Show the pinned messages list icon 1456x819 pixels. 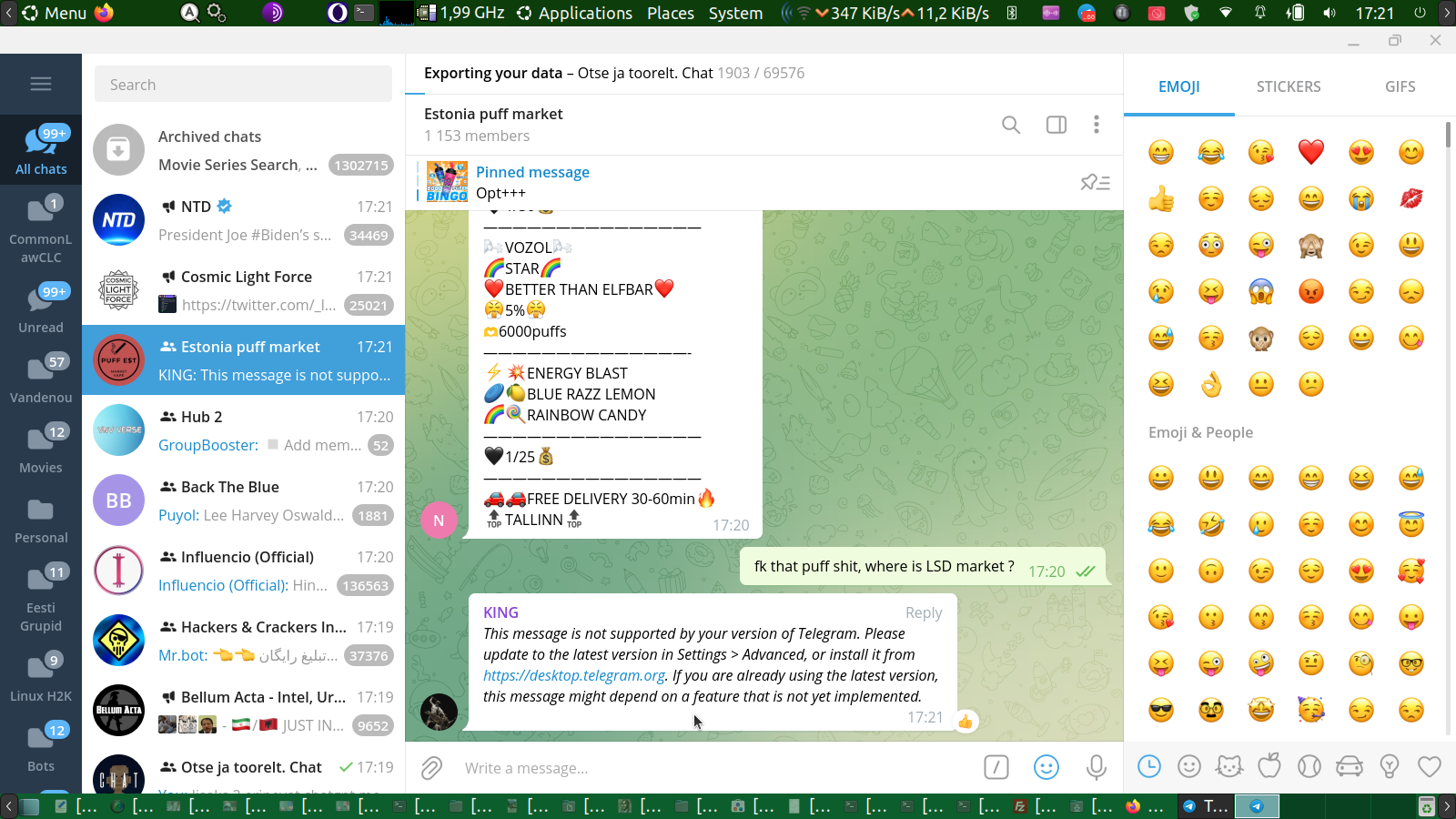click(1096, 183)
